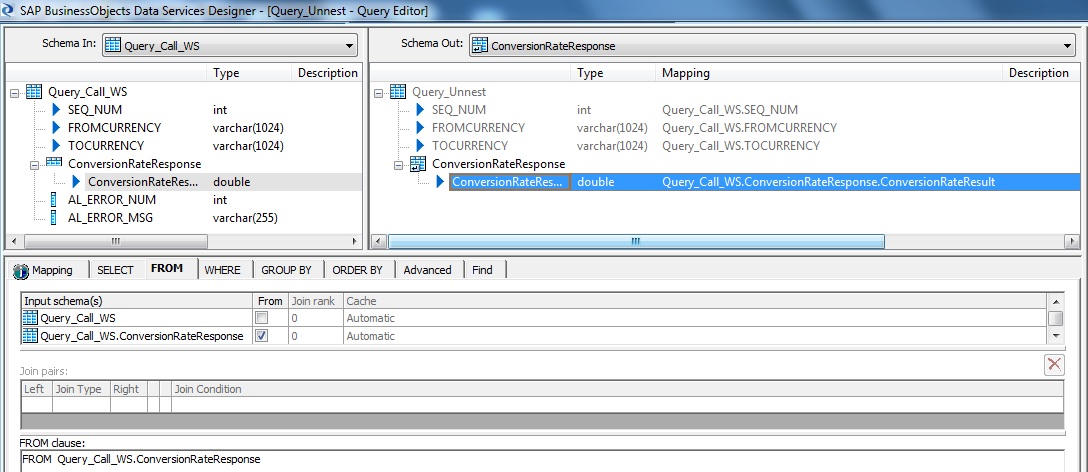Select FROMCURRENCY in the Schema Out tree
The height and width of the screenshot is (472, 1088).
point(478,128)
